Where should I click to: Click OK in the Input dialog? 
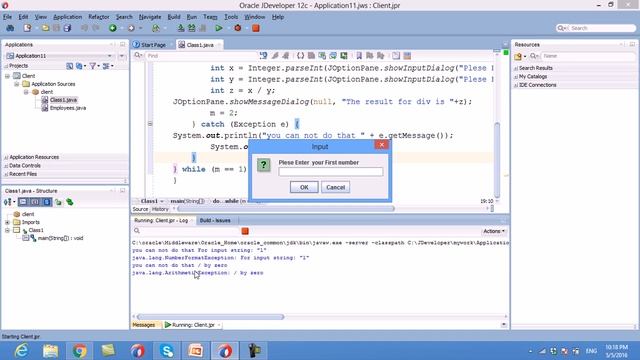[x=304, y=187]
